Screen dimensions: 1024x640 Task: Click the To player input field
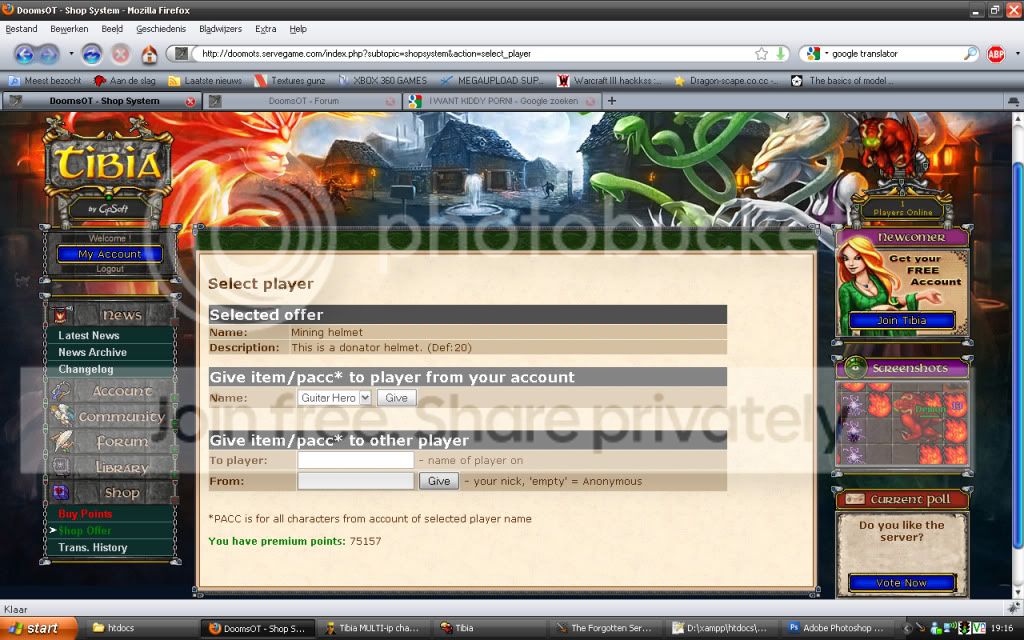click(x=355, y=460)
